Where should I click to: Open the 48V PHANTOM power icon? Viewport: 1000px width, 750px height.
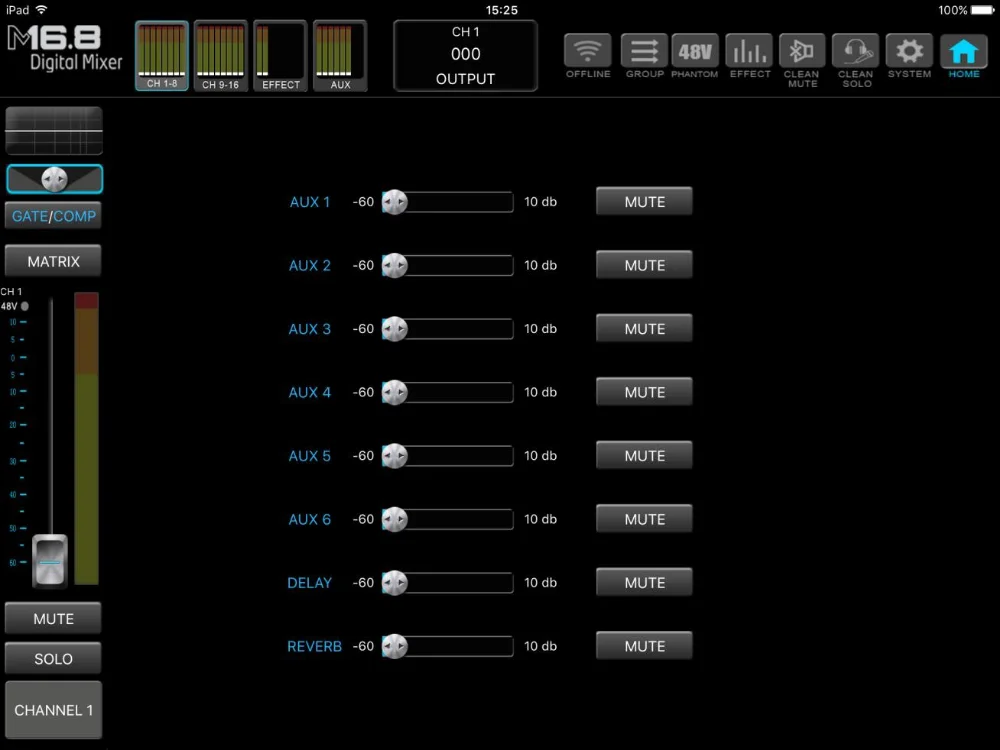pos(695,51)
